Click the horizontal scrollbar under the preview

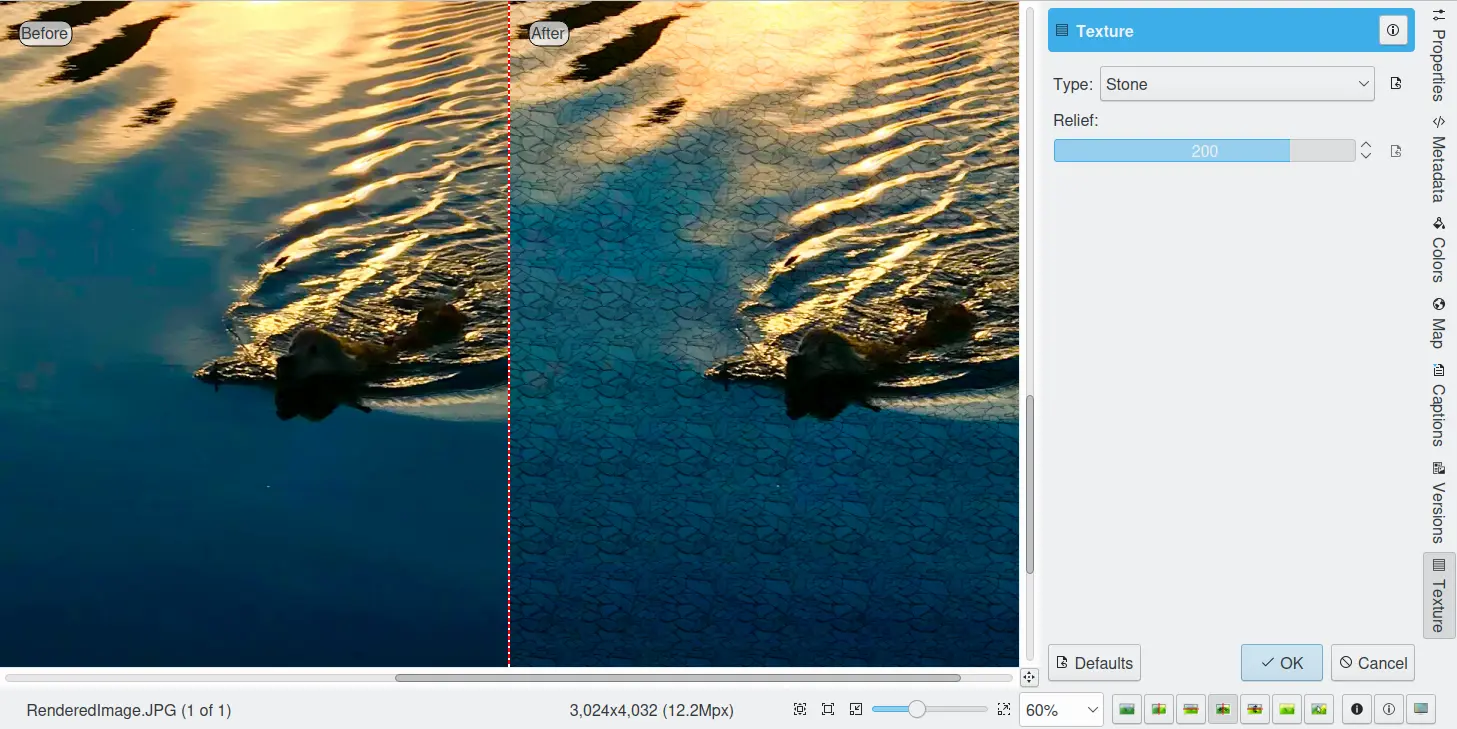click(x=677, y=678)
